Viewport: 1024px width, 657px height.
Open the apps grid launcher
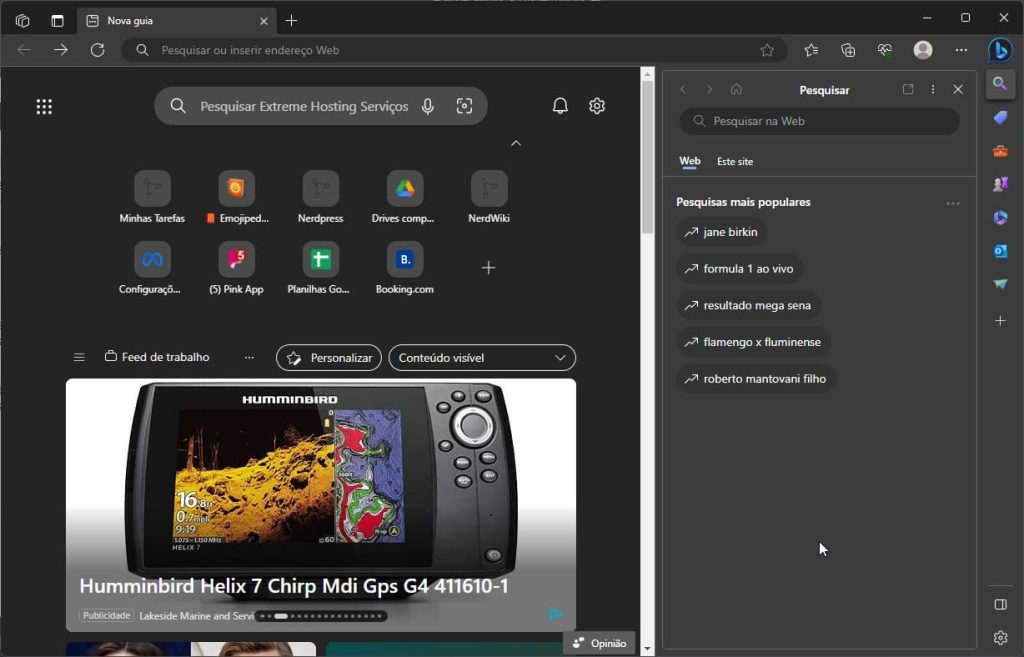point(44,106)
